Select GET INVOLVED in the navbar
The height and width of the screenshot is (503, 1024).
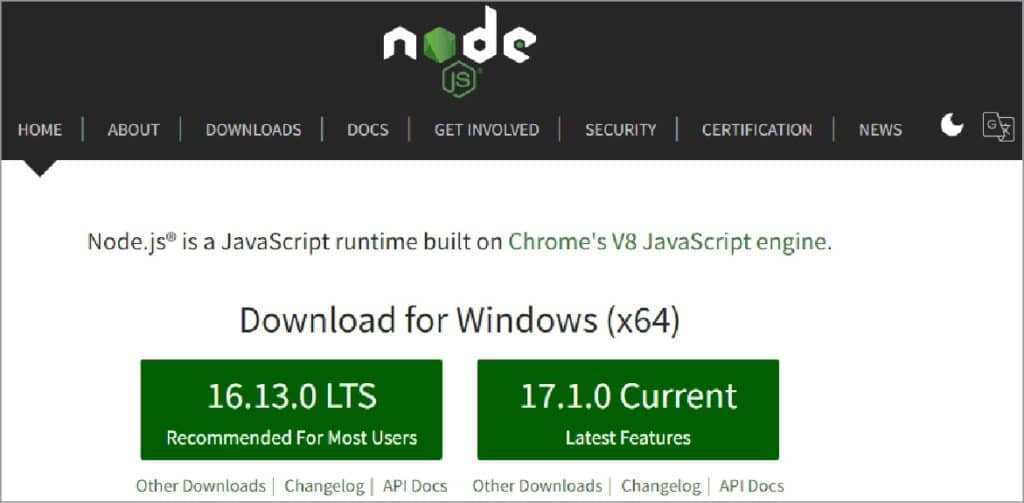coord(486,130)
